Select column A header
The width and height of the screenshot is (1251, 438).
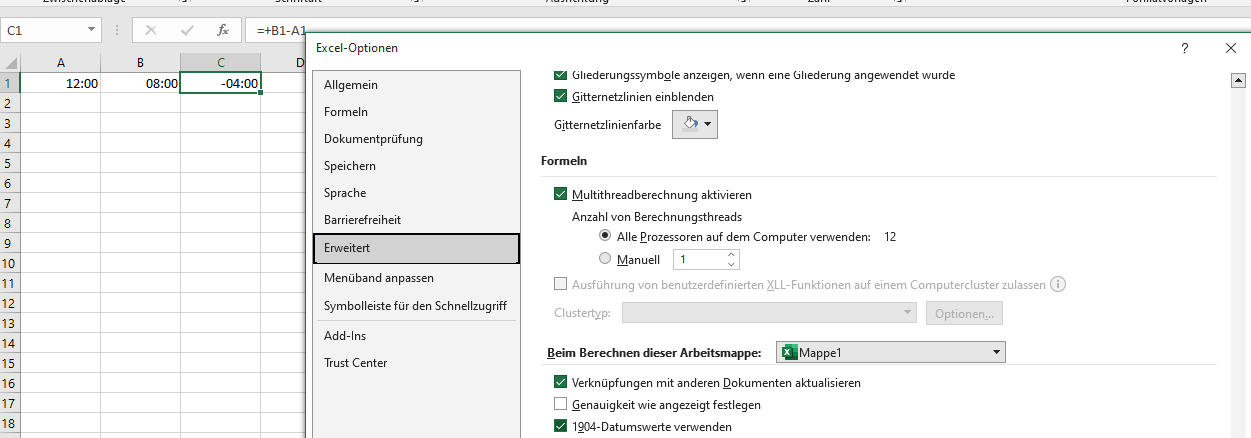[61, 64]
